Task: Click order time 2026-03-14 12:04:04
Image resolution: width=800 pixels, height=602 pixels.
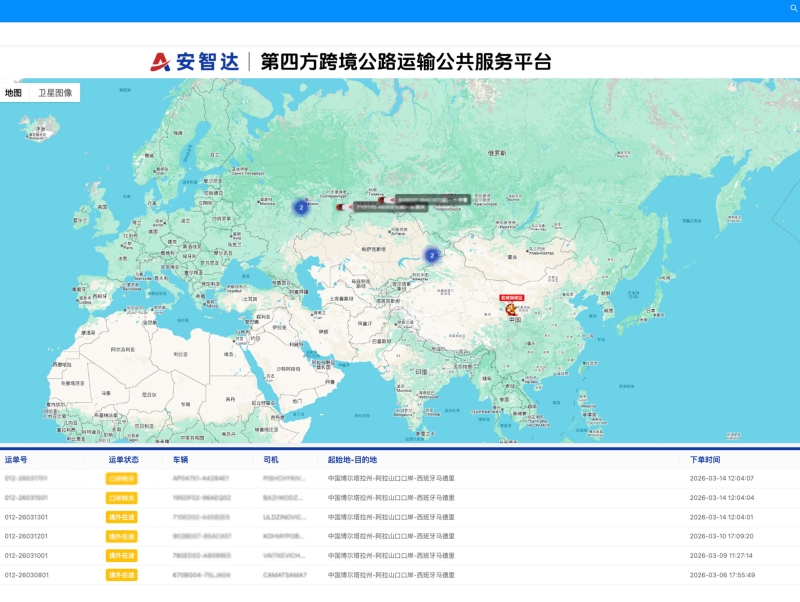Action: (722, 498)
